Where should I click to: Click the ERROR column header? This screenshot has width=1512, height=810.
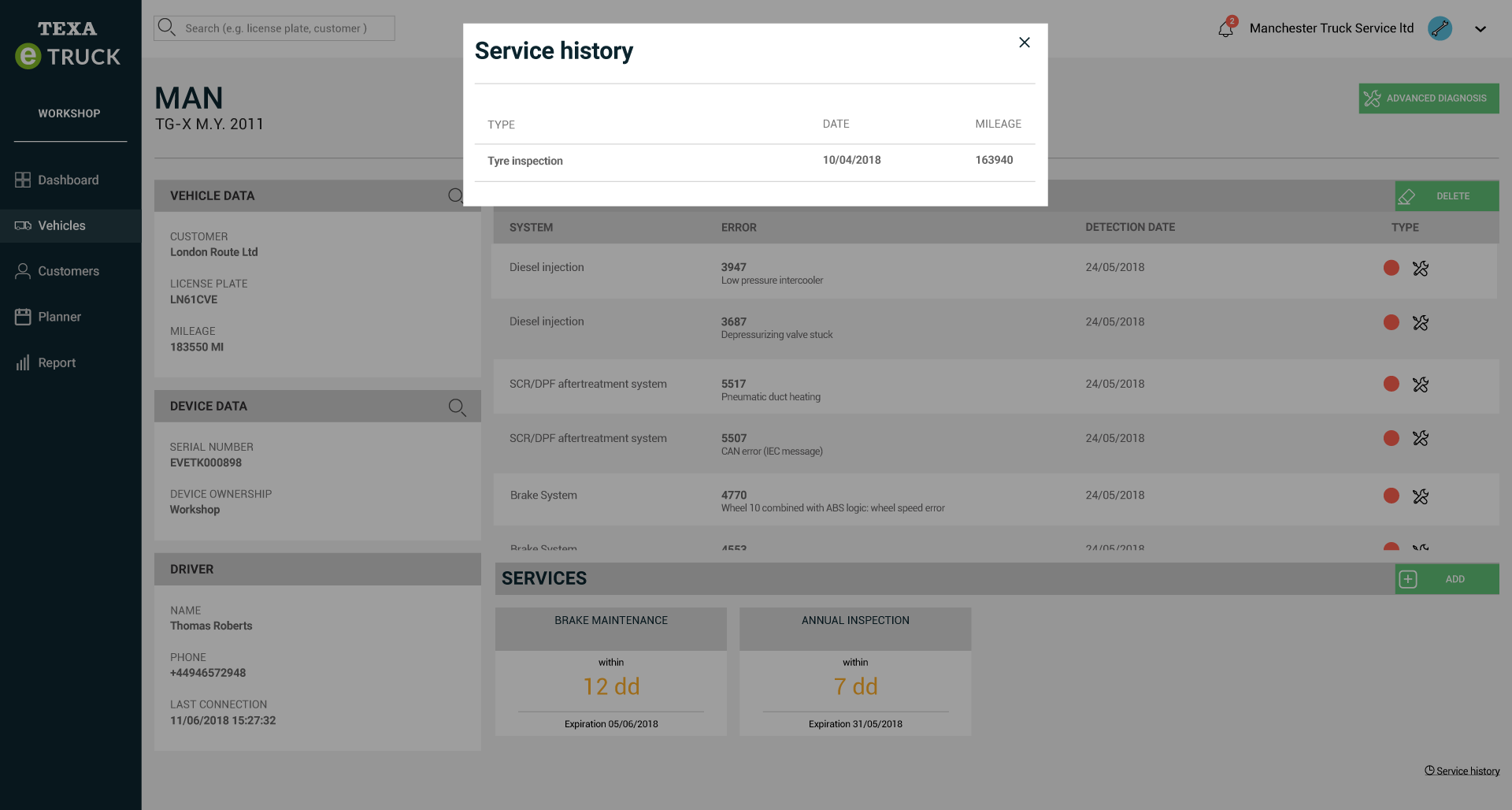pos(739,228)
